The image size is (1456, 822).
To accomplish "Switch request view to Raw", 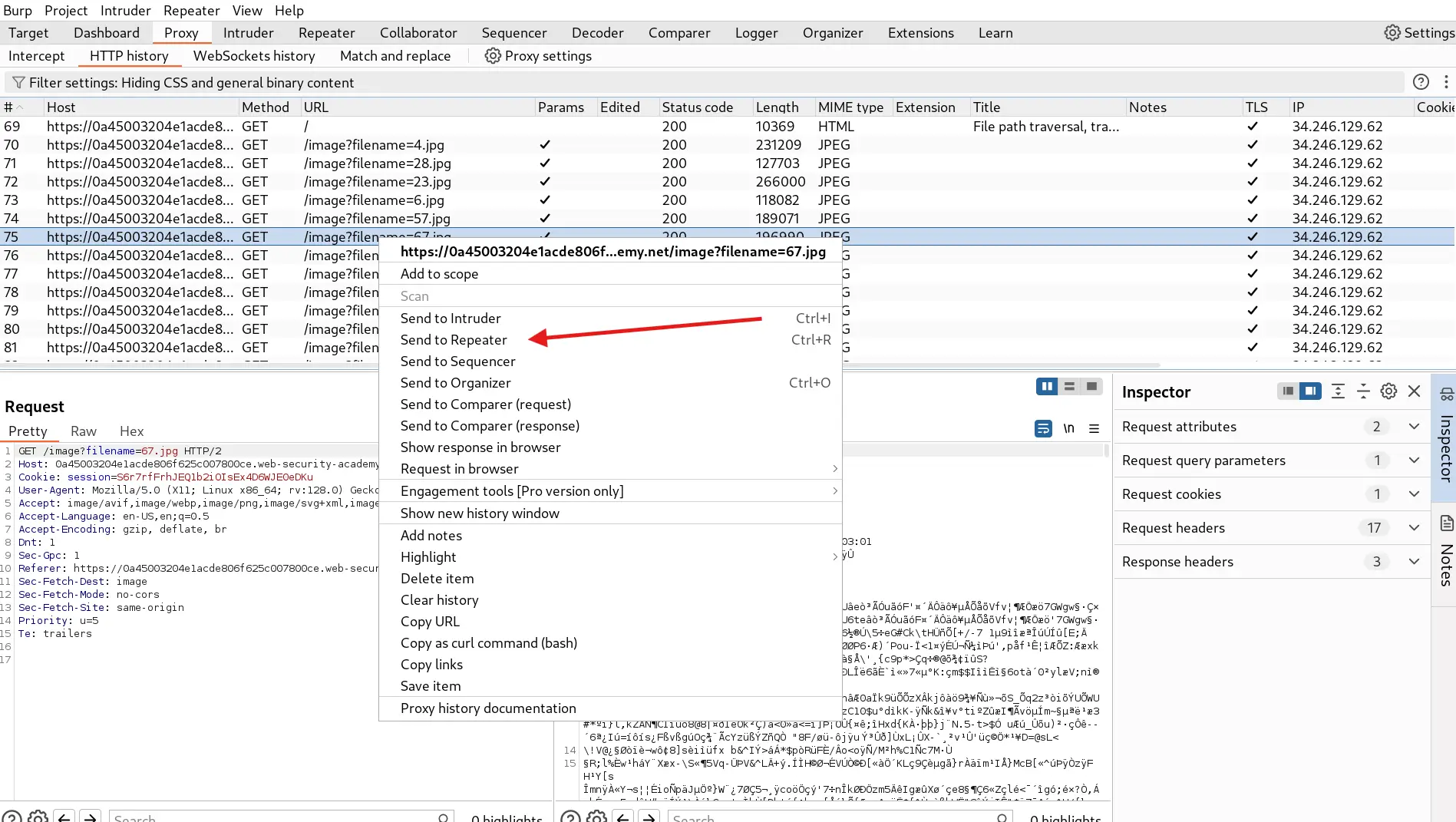I will click(84, 431).
